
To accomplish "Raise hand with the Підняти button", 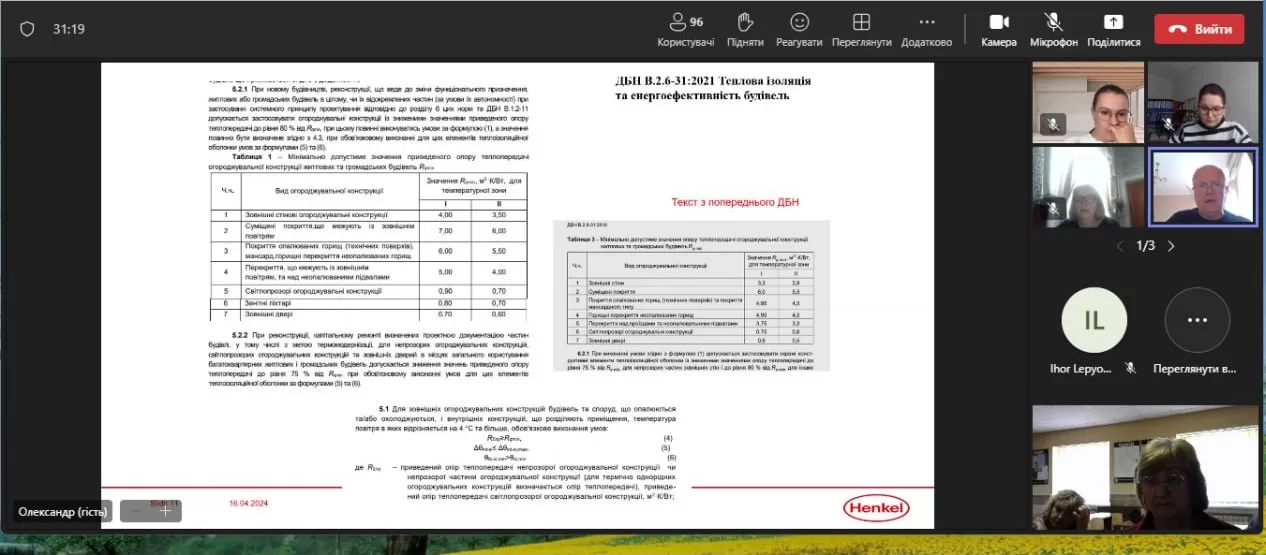I will (745, 28).
